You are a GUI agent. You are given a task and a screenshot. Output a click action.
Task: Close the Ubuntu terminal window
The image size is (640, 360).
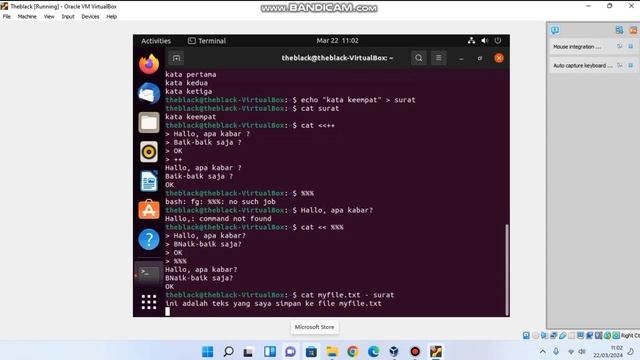(x=499, y=58)
